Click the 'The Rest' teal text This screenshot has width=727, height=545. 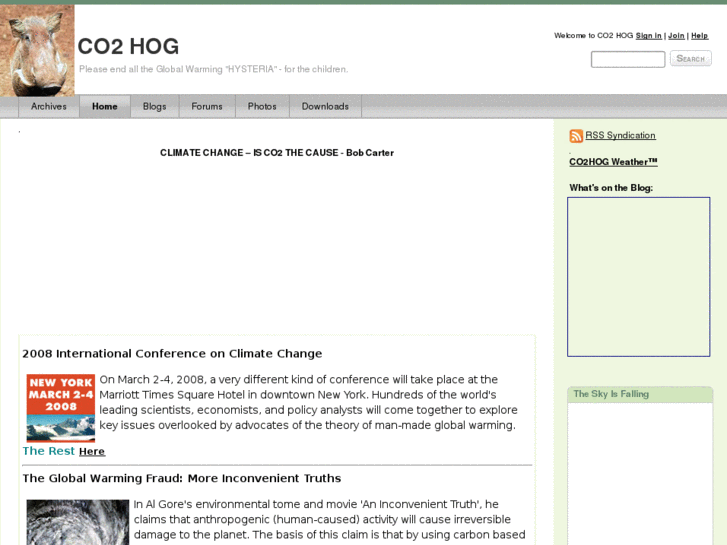tap(49, 451)
